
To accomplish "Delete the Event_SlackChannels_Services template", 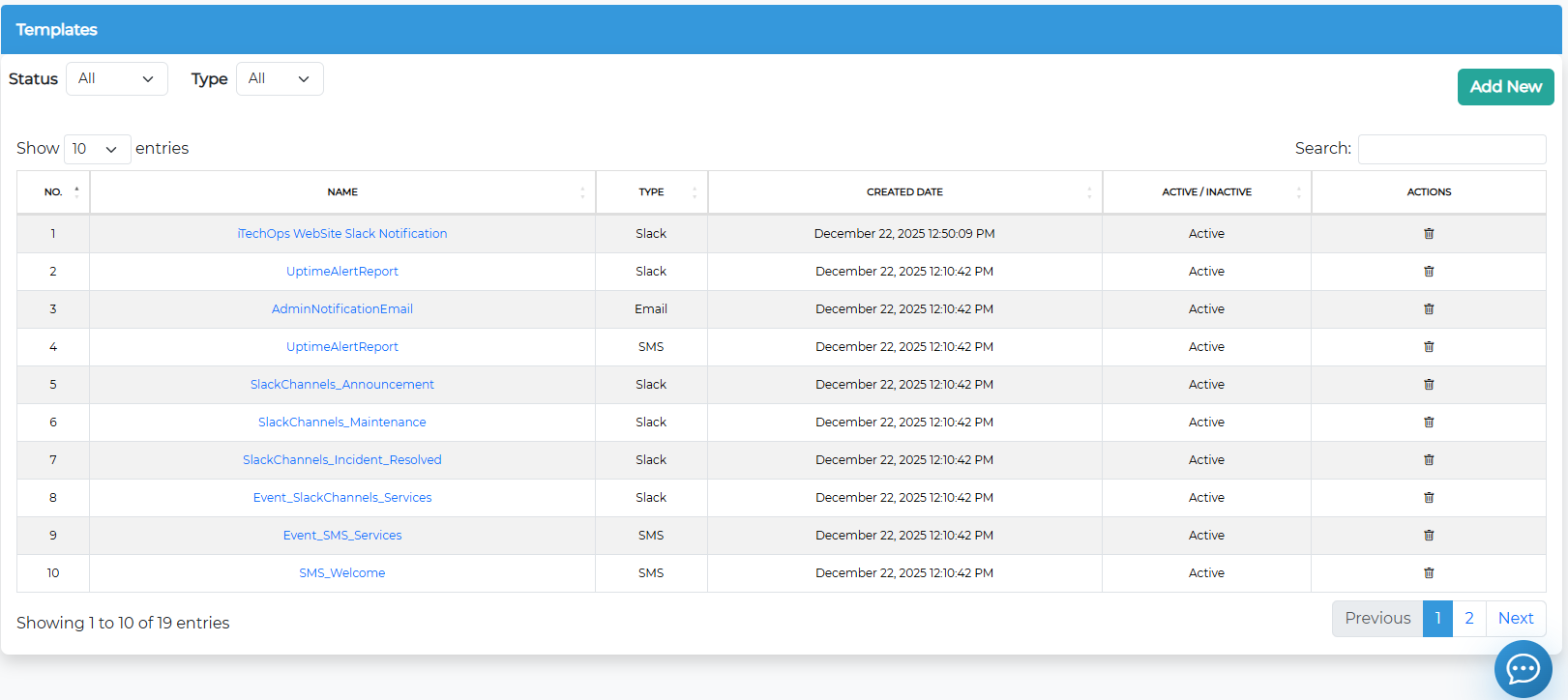I will (1429, 498).
